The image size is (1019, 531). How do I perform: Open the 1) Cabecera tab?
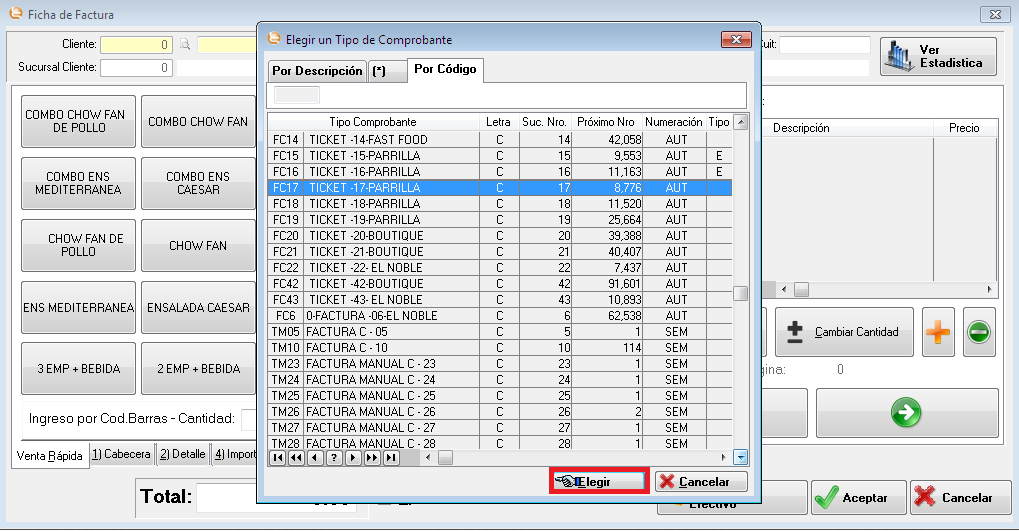(121, 454)
